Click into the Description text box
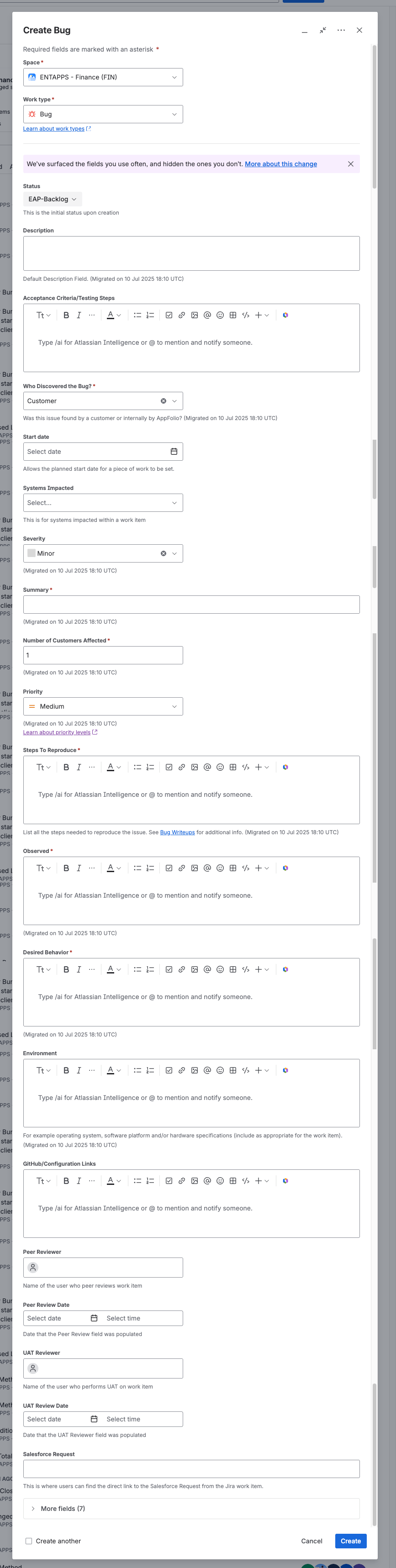Screen dimensions: 396x1568 [191, 253]
